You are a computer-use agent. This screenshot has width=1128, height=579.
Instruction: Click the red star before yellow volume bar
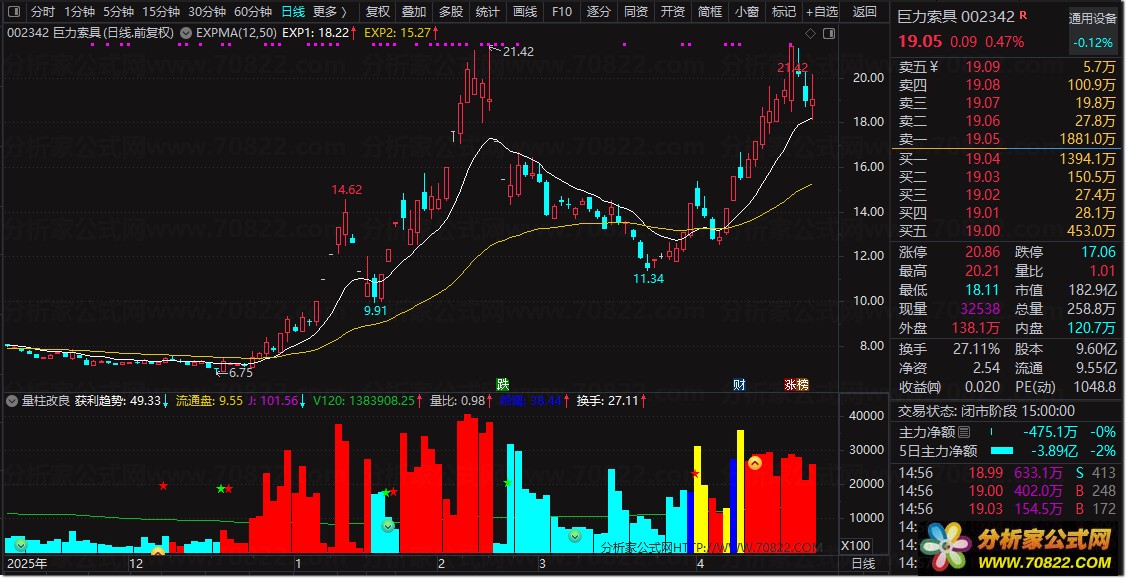[696, 474]
